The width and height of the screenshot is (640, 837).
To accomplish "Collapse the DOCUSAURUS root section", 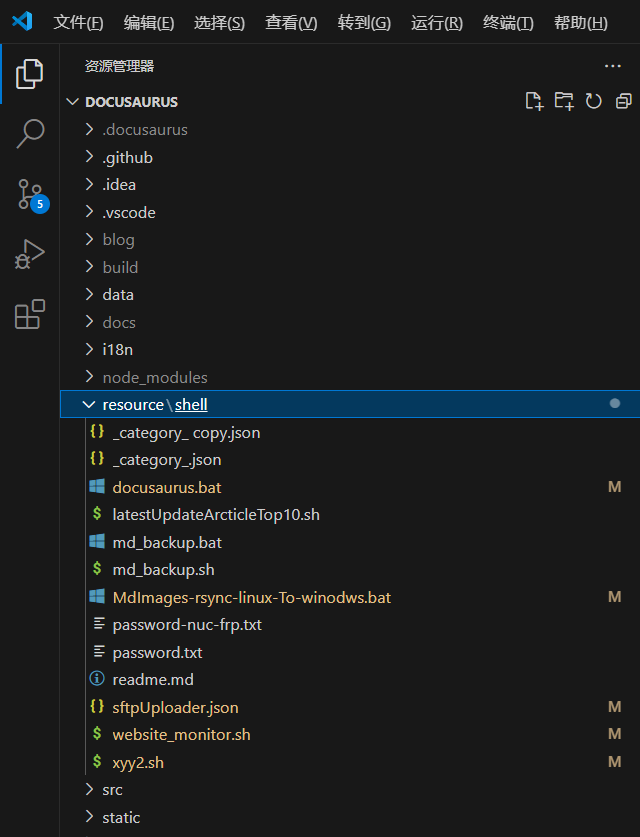I will (x=73, y=101).
